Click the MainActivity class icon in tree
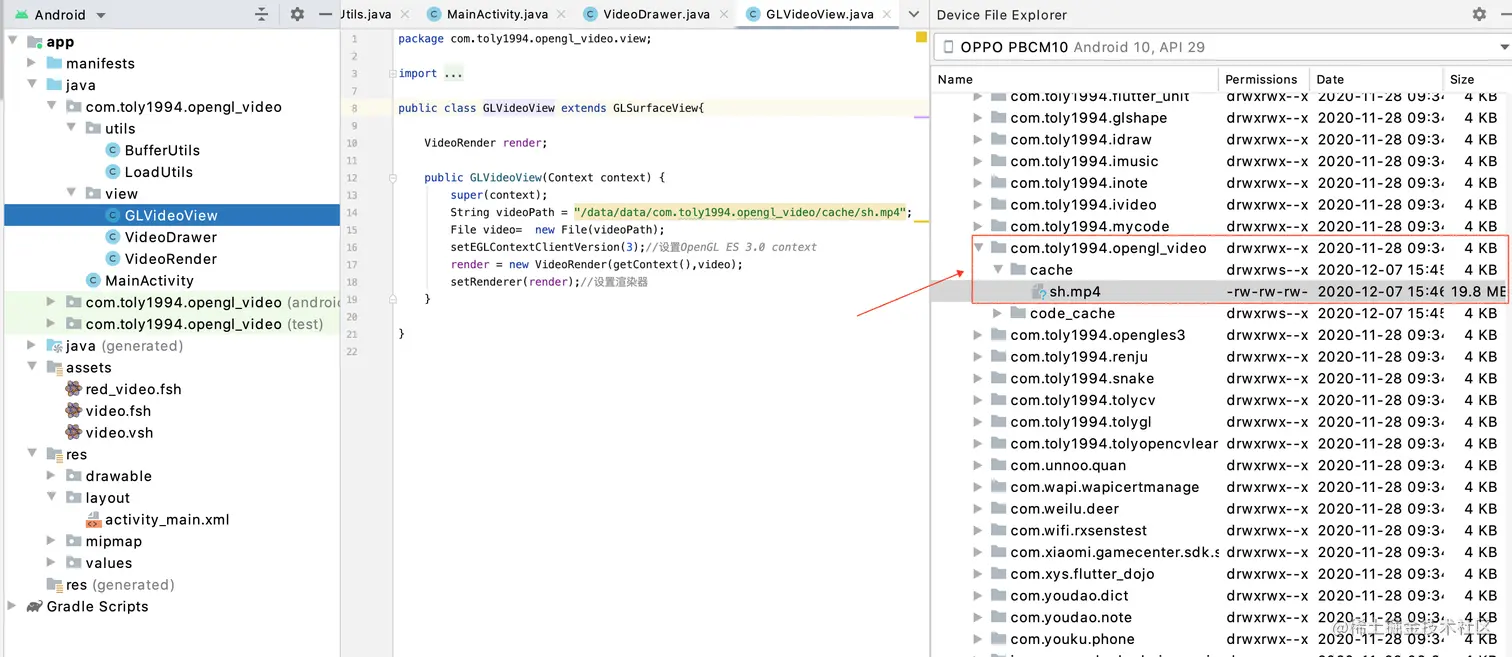This screenshot has height=657, width=1512. click(94, 281)
